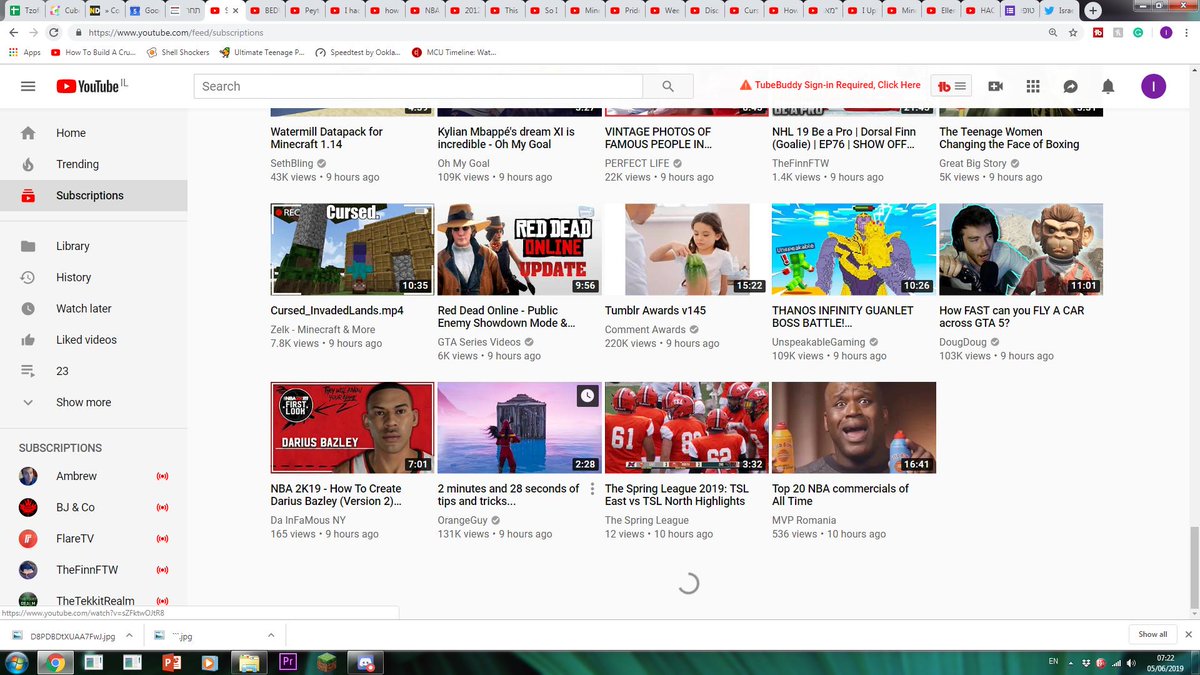Click the create video camera icon

pos(995,87)
